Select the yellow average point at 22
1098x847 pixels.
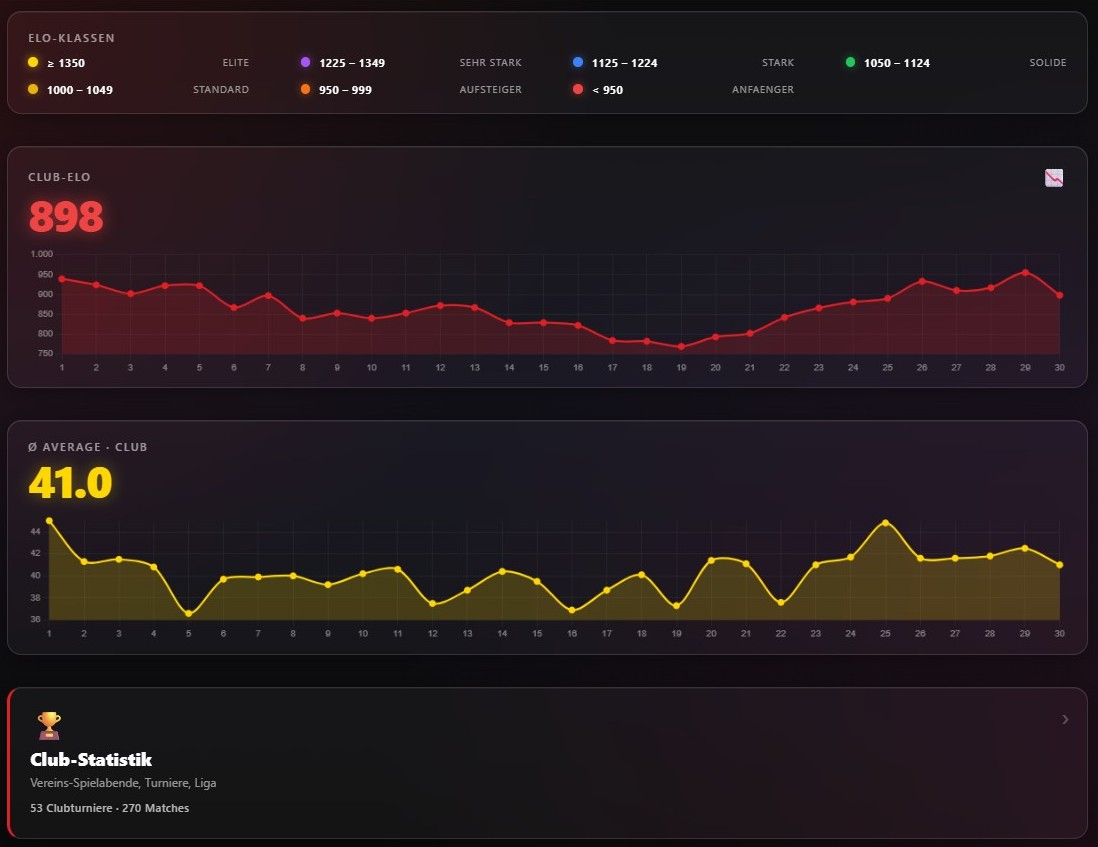781,602
